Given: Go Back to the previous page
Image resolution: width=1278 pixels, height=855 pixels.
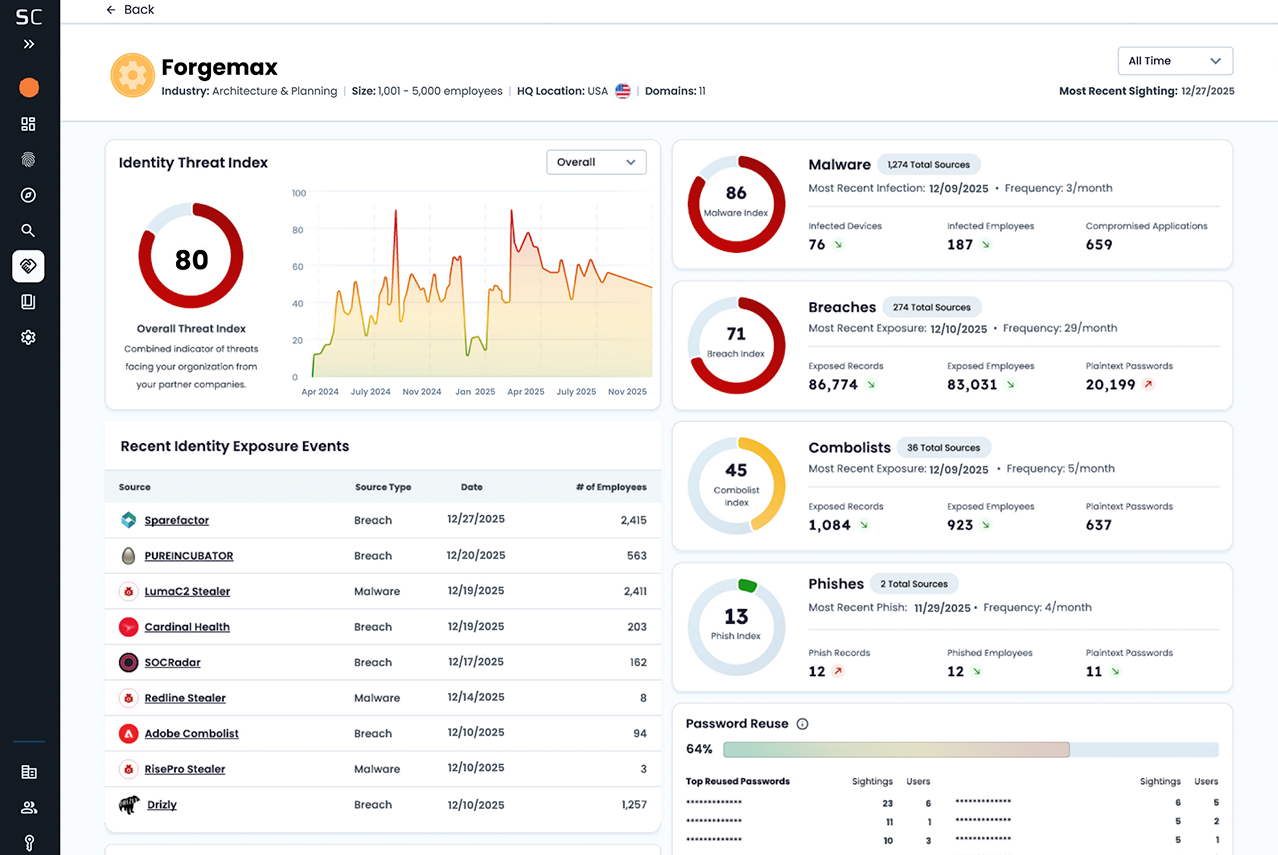Looking at the screenshot, I should coord(129,10).
